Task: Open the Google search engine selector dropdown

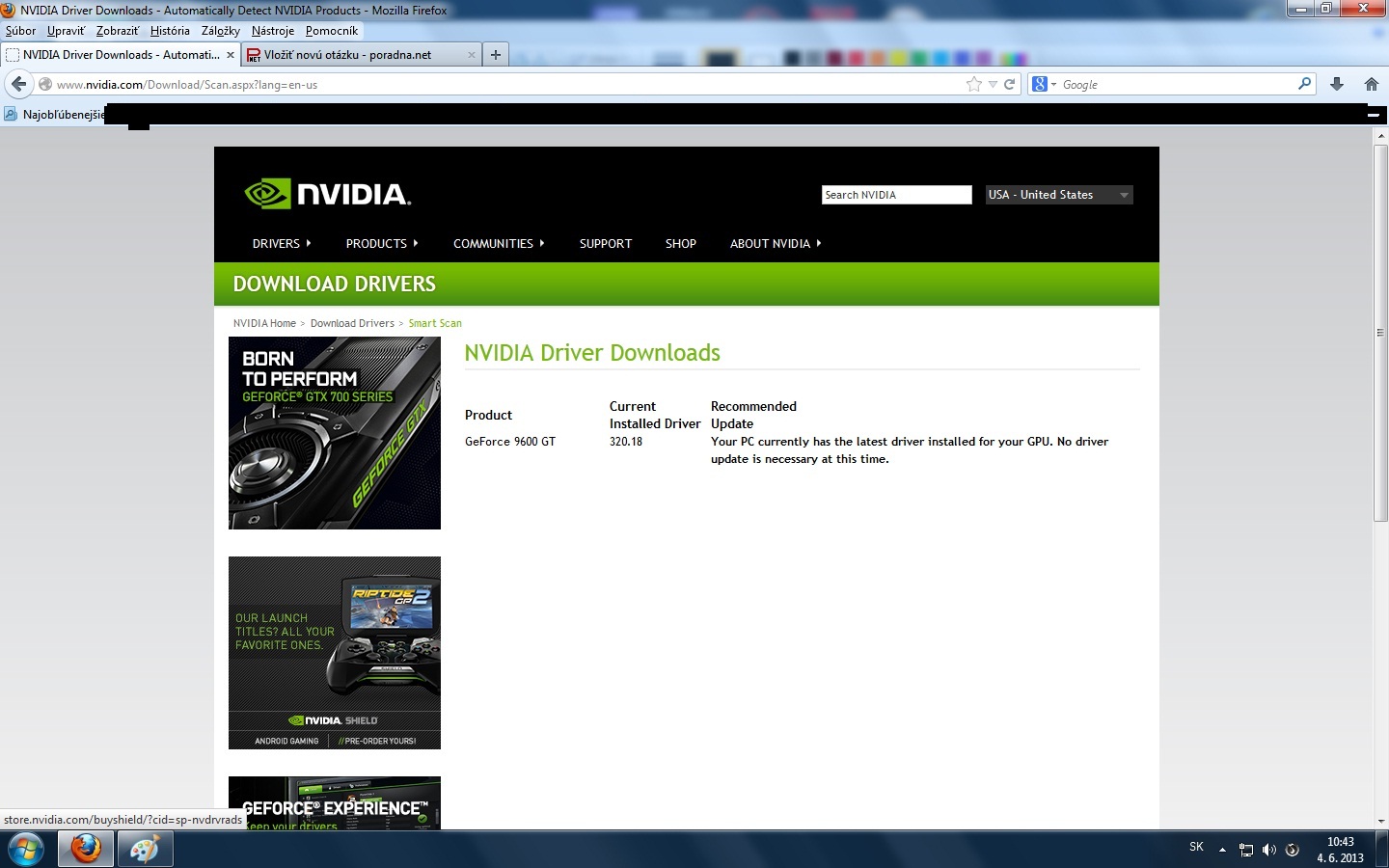Action: click(1045, 84)
